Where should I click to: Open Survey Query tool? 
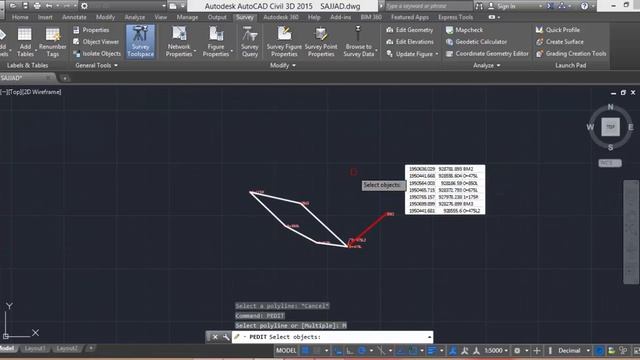[x=249, y=42]
